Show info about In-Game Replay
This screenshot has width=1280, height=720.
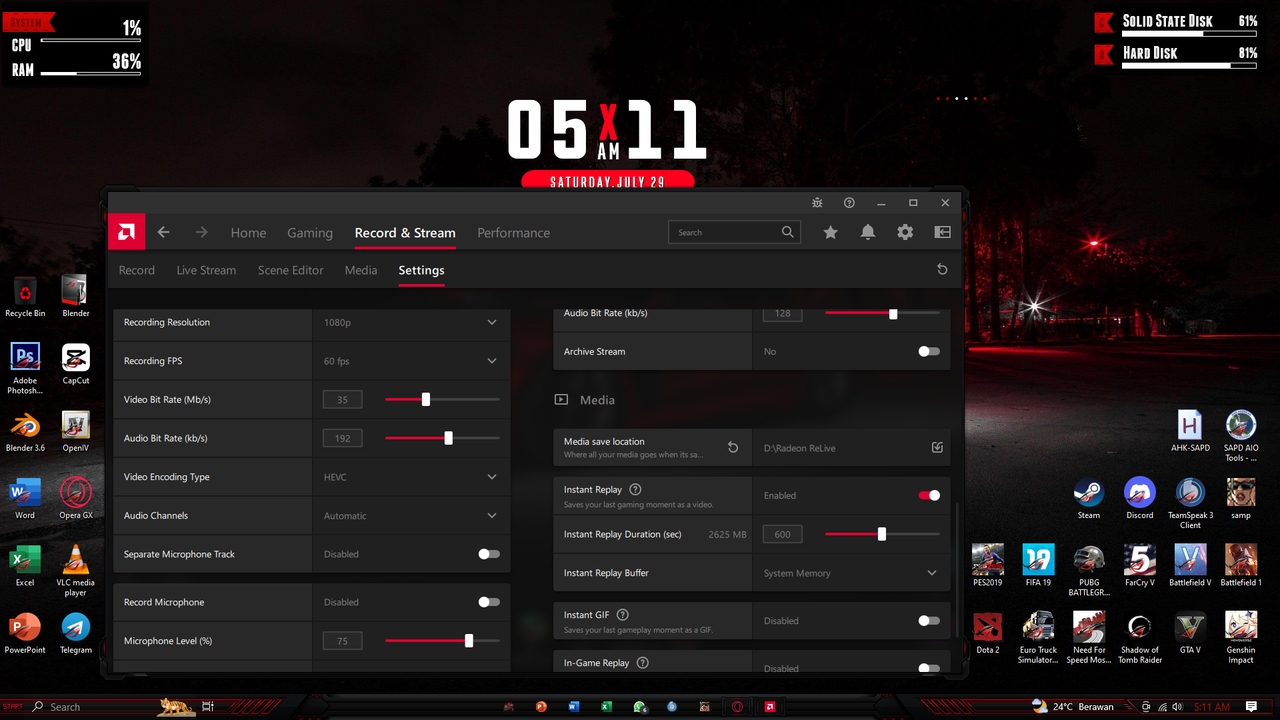point(643,663)
